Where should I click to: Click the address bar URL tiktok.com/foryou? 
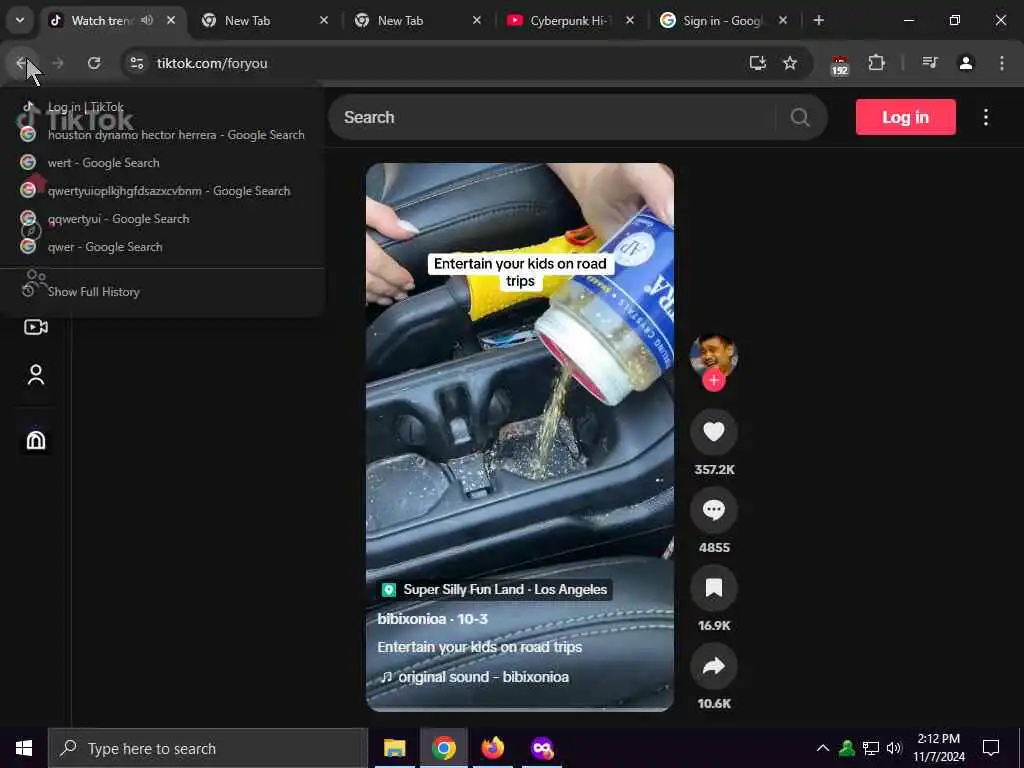point(212,63)
